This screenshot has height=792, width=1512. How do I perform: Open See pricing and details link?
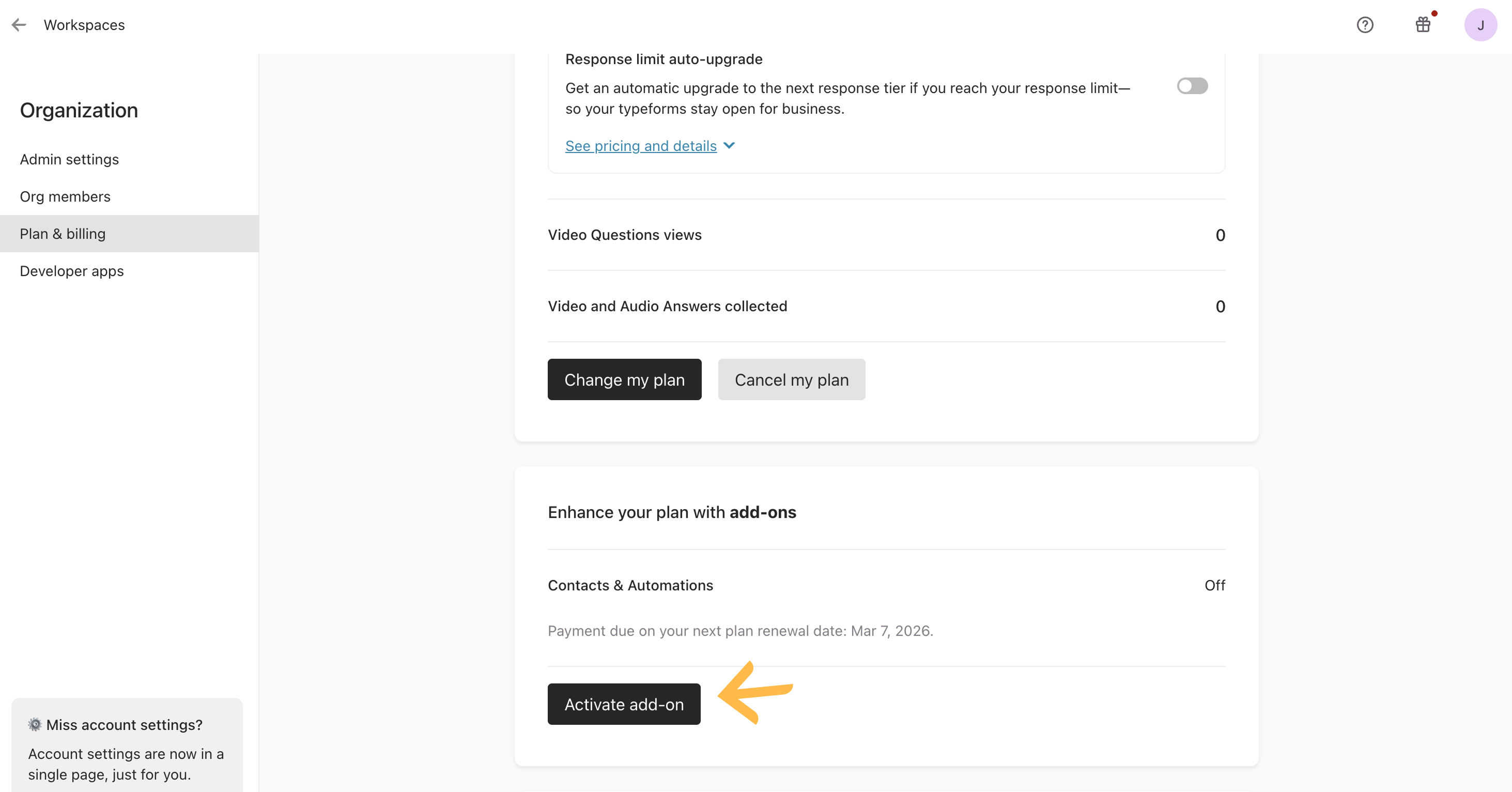[x=640, y=146]
